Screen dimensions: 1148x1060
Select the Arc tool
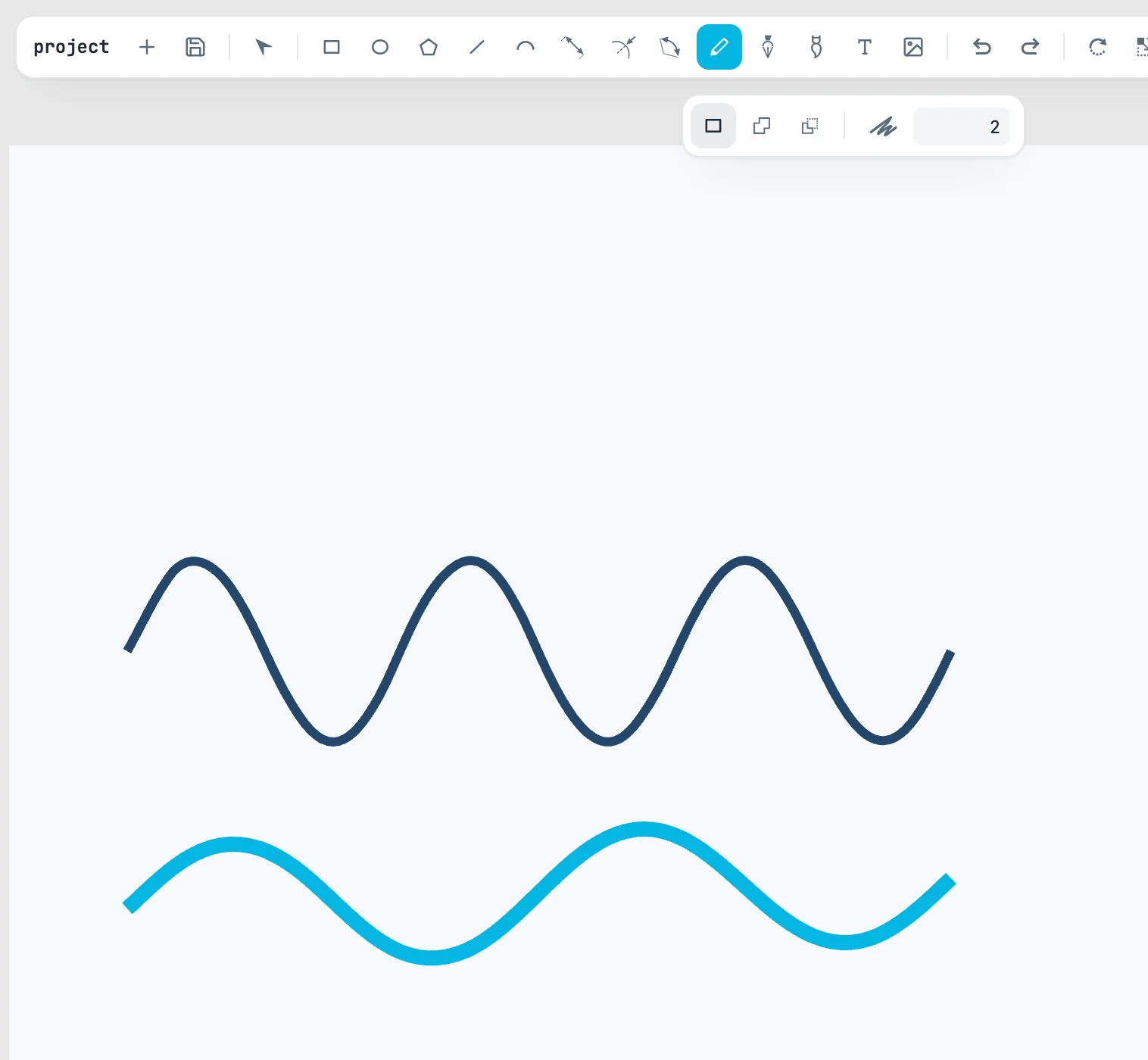pos(526,47)
